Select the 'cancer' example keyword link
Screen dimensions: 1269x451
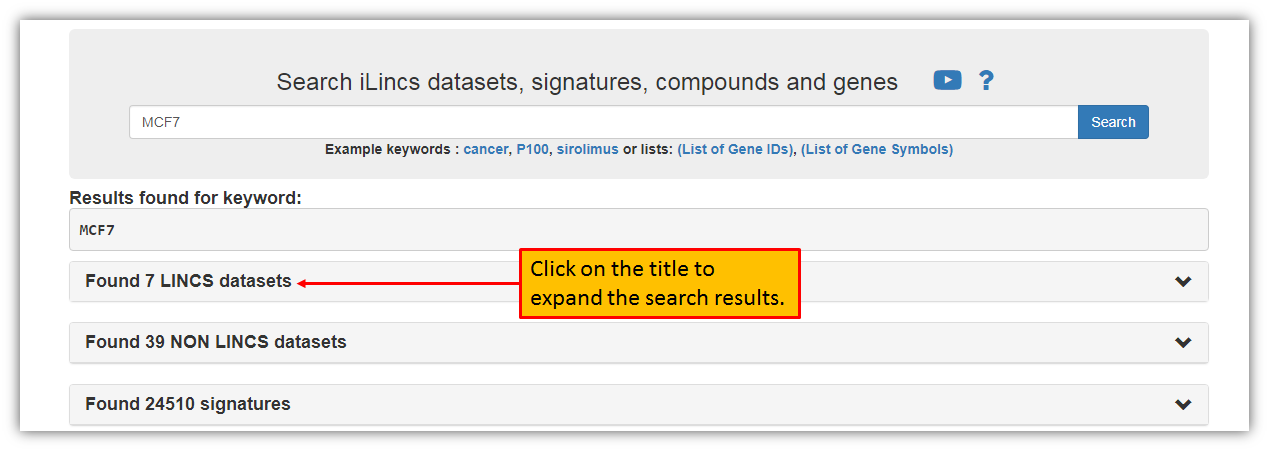(x=486, y=150)
